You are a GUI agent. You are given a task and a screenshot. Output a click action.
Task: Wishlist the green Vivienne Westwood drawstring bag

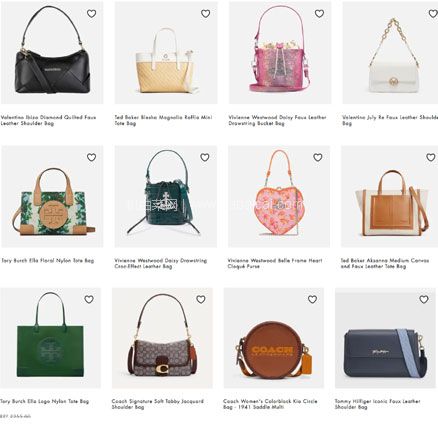click(205, 157)
